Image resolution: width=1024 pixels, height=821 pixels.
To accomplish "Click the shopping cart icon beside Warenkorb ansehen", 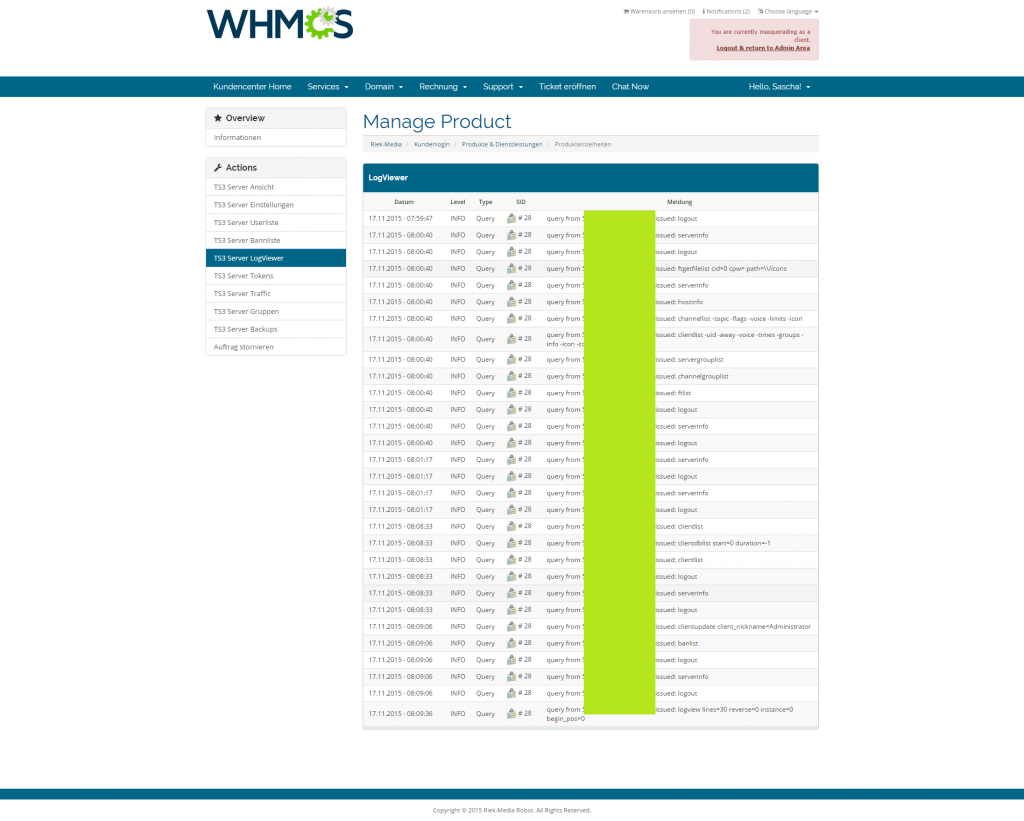I will point(626,12).
